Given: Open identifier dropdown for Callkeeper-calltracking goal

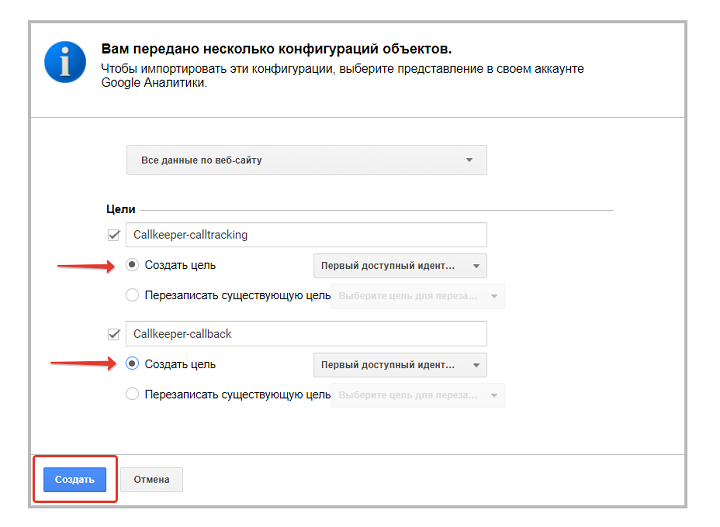Looking at the screenshot, I should pos(400,266).
